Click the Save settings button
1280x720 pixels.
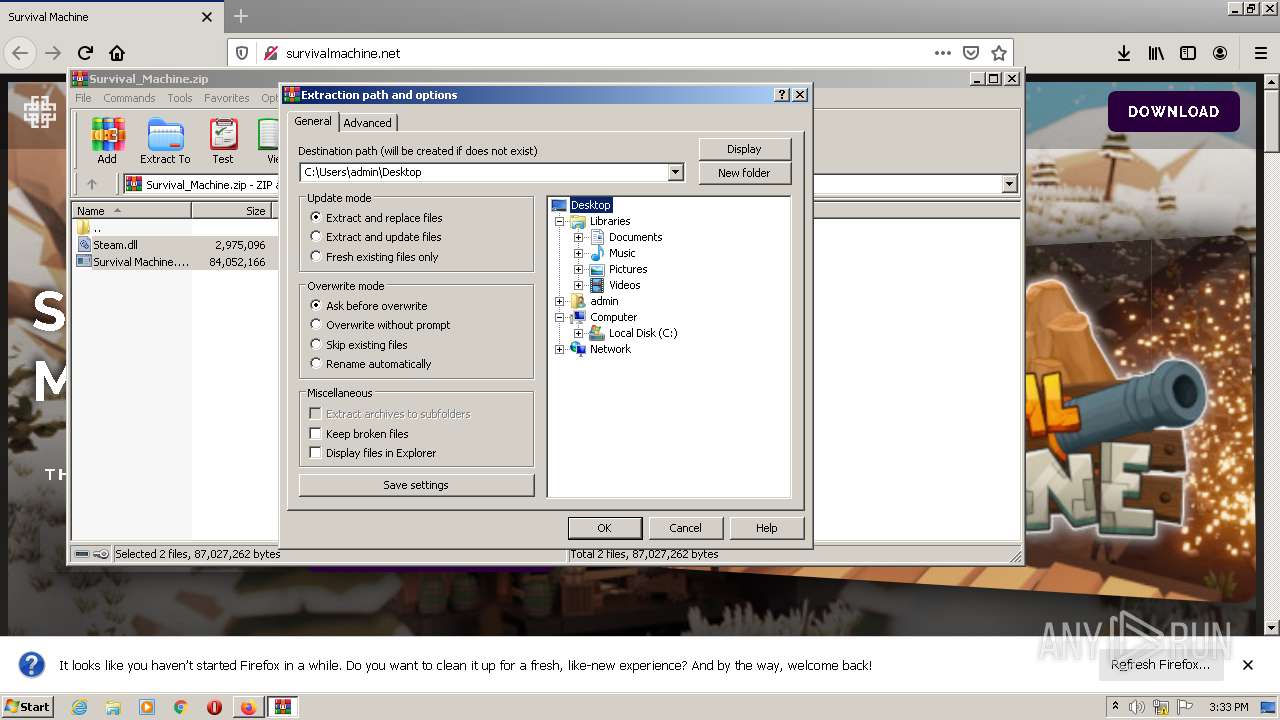pos(416,485)
